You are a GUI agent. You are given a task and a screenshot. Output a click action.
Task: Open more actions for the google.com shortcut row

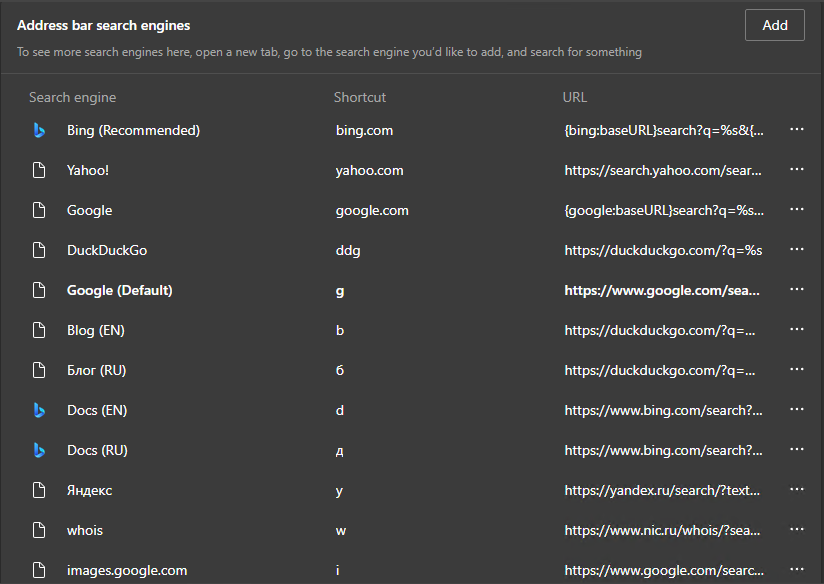(x=797, y=209)
